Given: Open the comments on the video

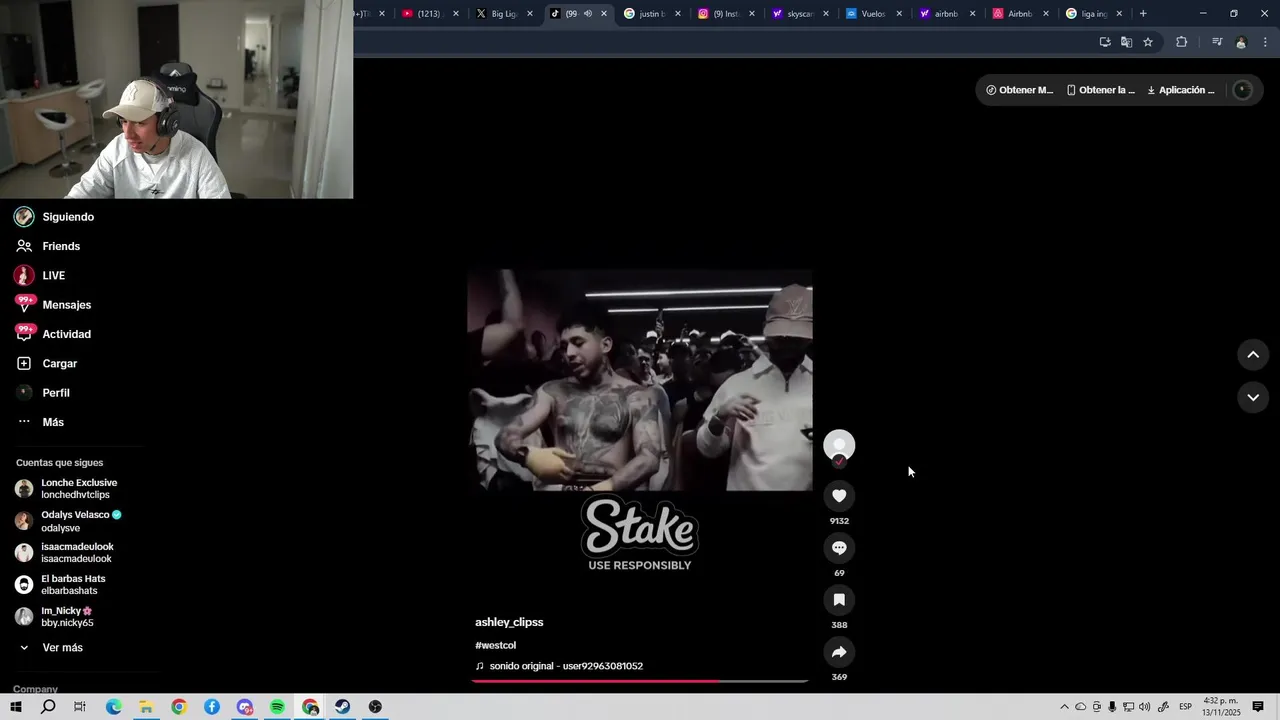Looking at the screenshot, I should (x=839, y=548).
